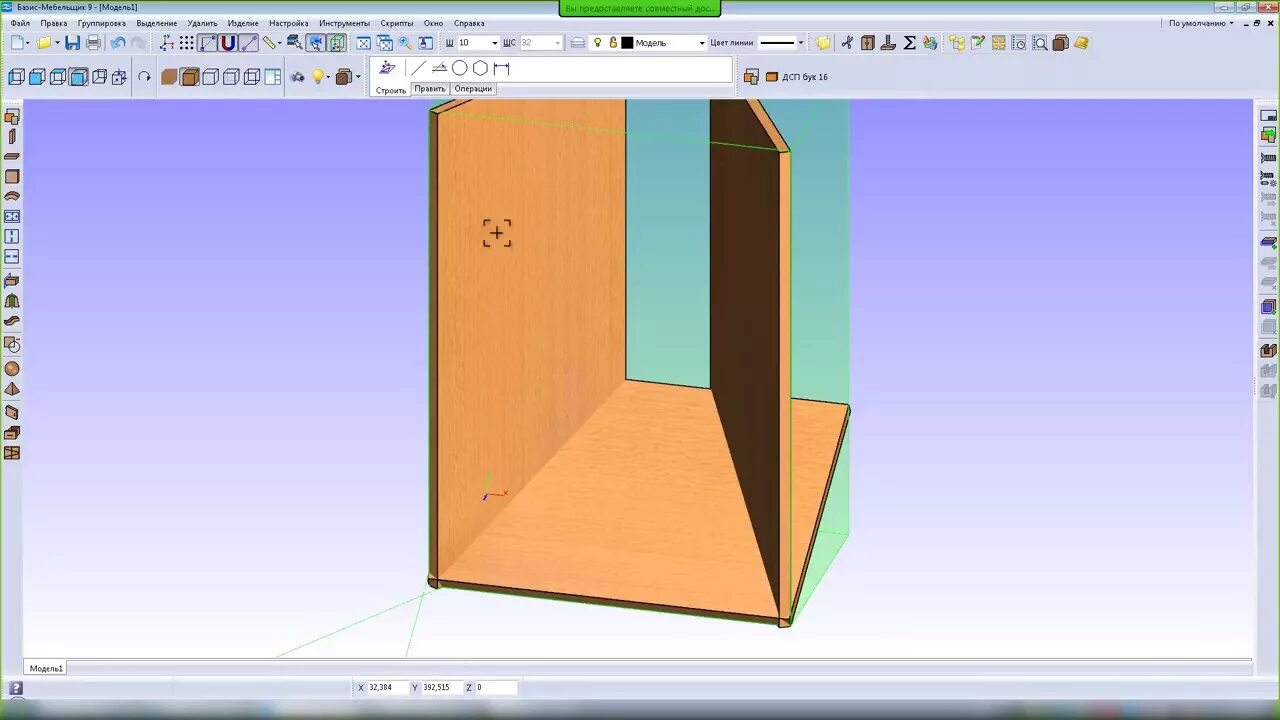Screen dimensions: 1280x720
Task: Click the material panels icon beside ДСП бук 16
Action: (751, 77)
